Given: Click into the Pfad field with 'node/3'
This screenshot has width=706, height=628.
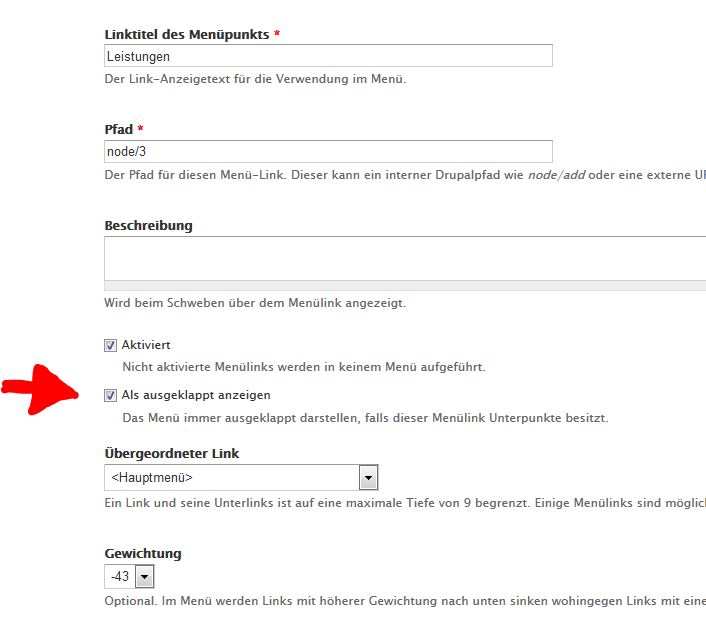Looking at the screenshot, I should pos(328,151).
